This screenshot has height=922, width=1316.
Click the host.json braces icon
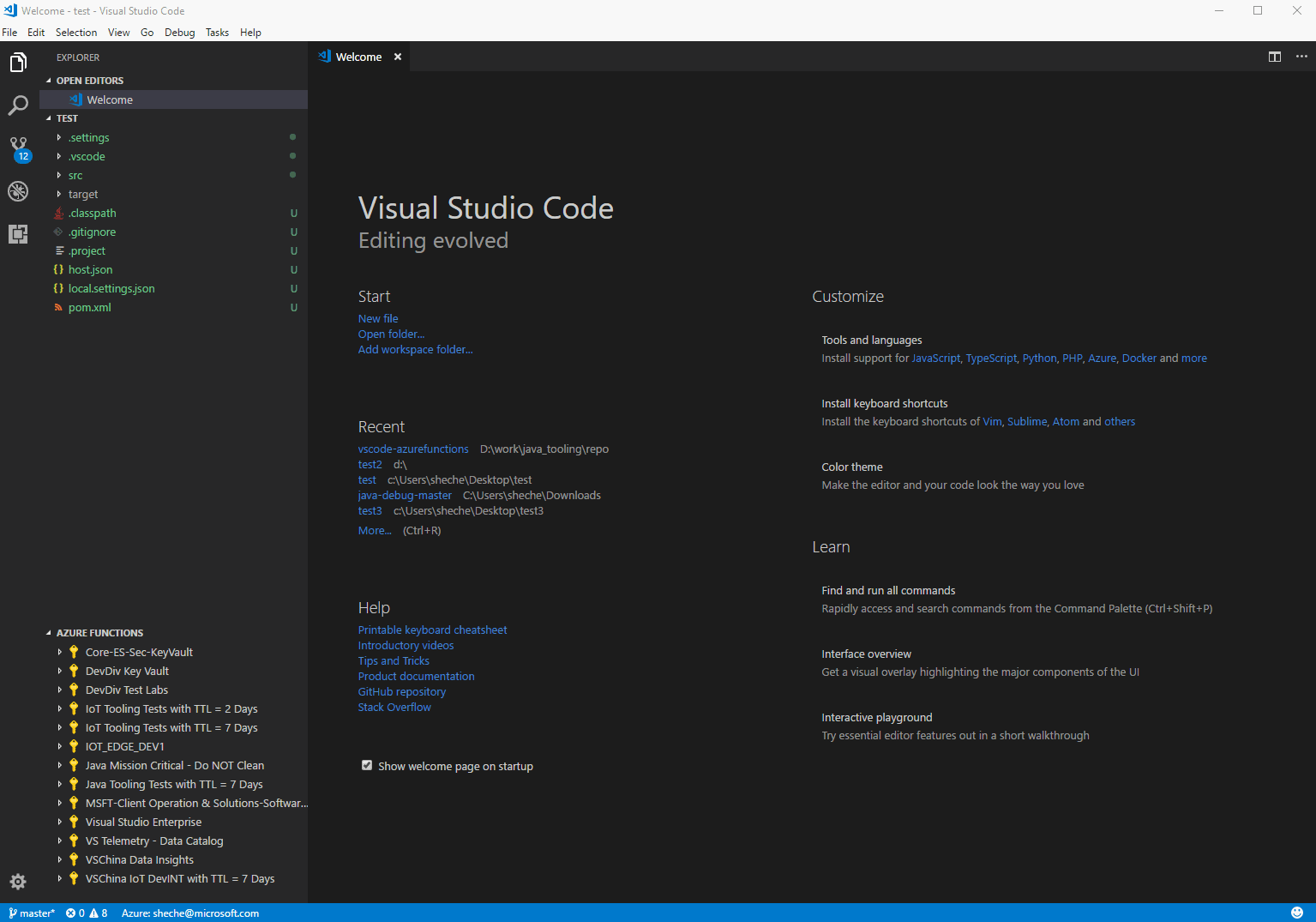coord(58,269)
